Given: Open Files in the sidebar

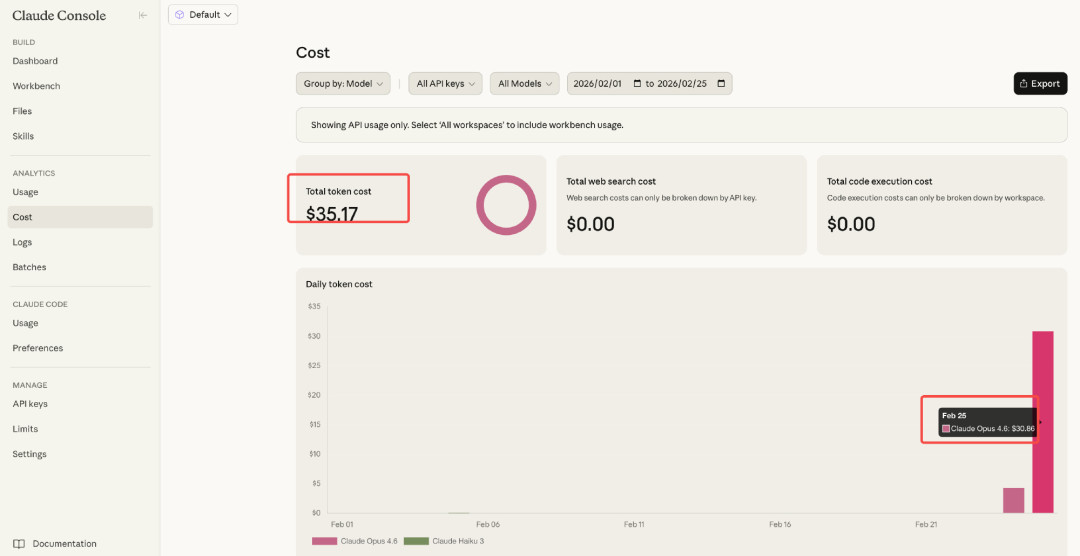Looking at the screenshot, I should 22,111.
